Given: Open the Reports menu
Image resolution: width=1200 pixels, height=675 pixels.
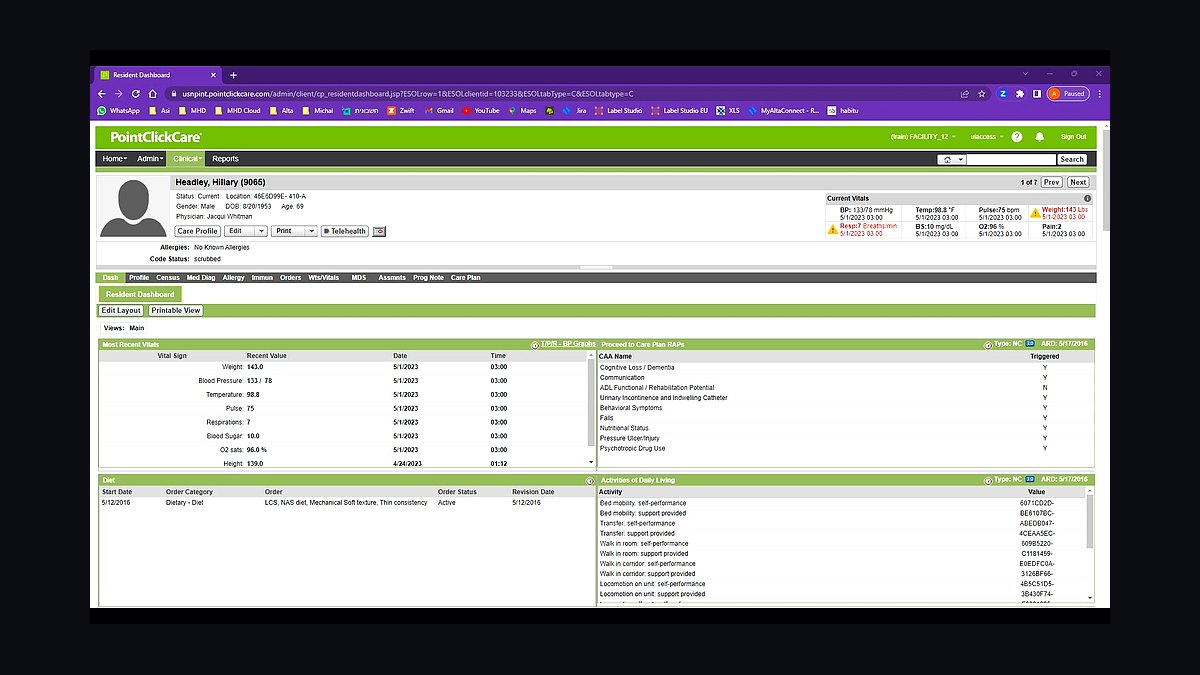Looking at the screenshot, I should coord(225,159).
